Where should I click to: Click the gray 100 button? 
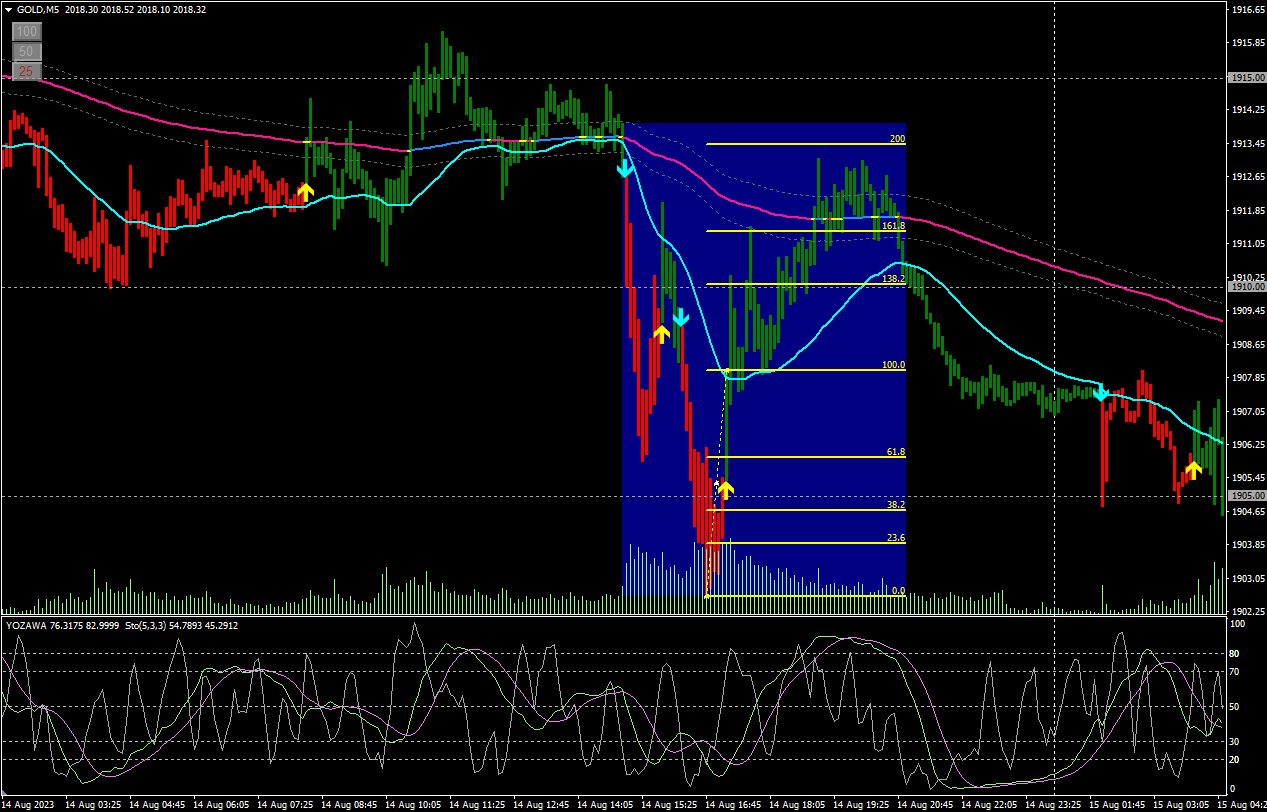click(27, 32)
